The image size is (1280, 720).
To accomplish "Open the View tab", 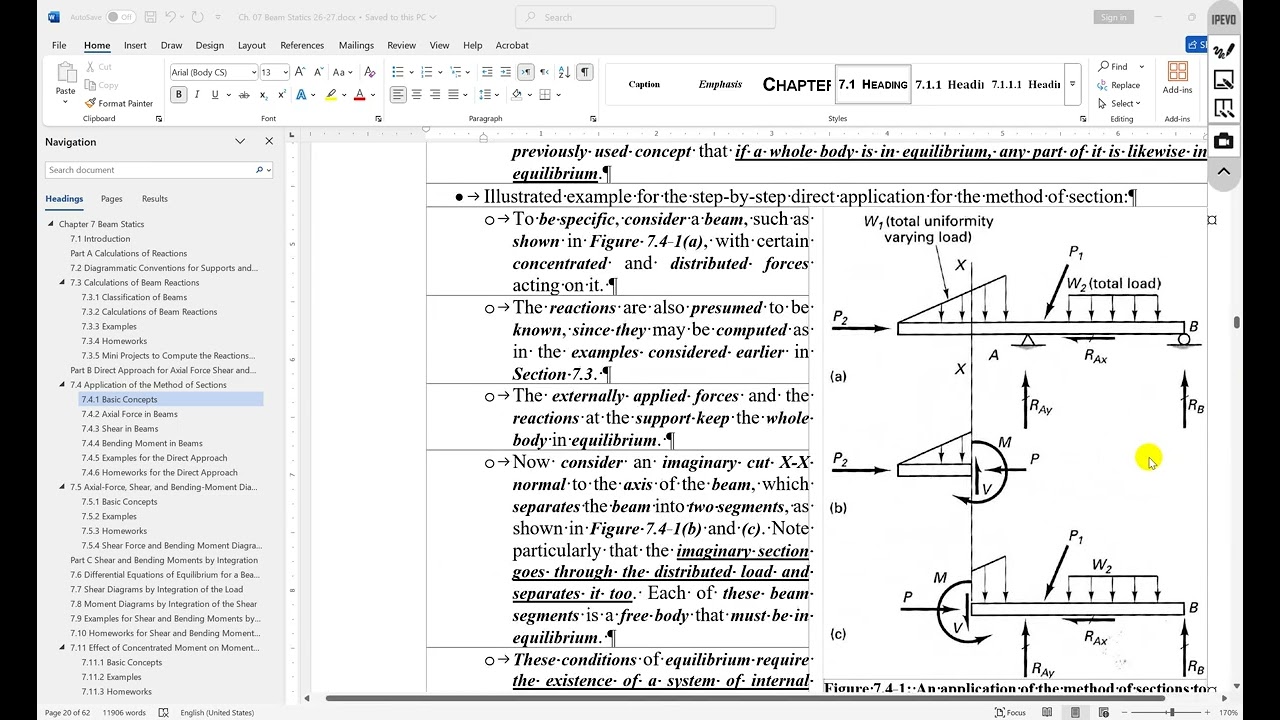I will [x=439, y=45].
